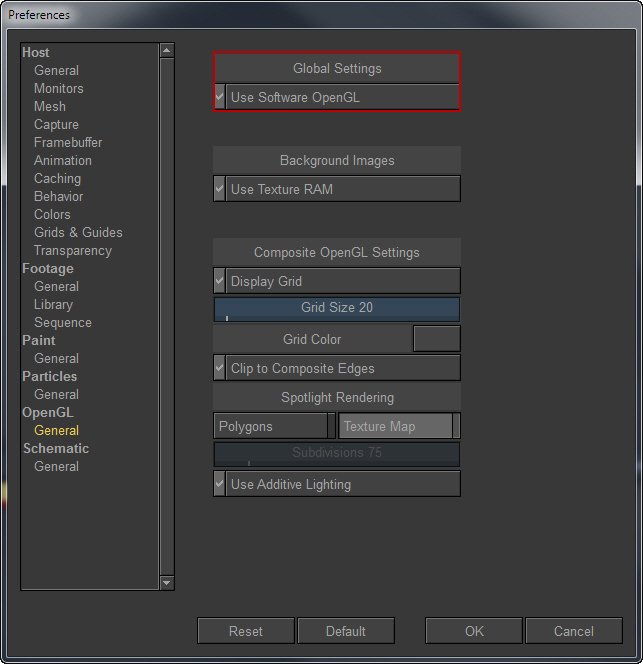Select the OpenGL category heading
Image resolution: width=643 pixels, height=664 pixels.
tap(48, 412)
